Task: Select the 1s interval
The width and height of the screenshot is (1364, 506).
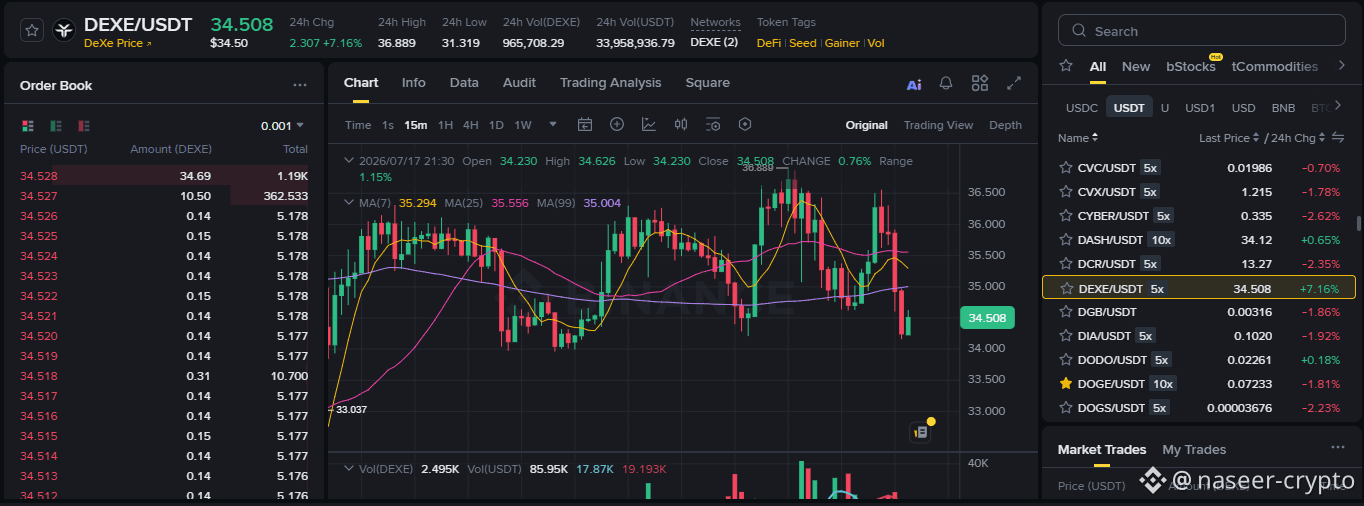Action: (x=388, y=125)
